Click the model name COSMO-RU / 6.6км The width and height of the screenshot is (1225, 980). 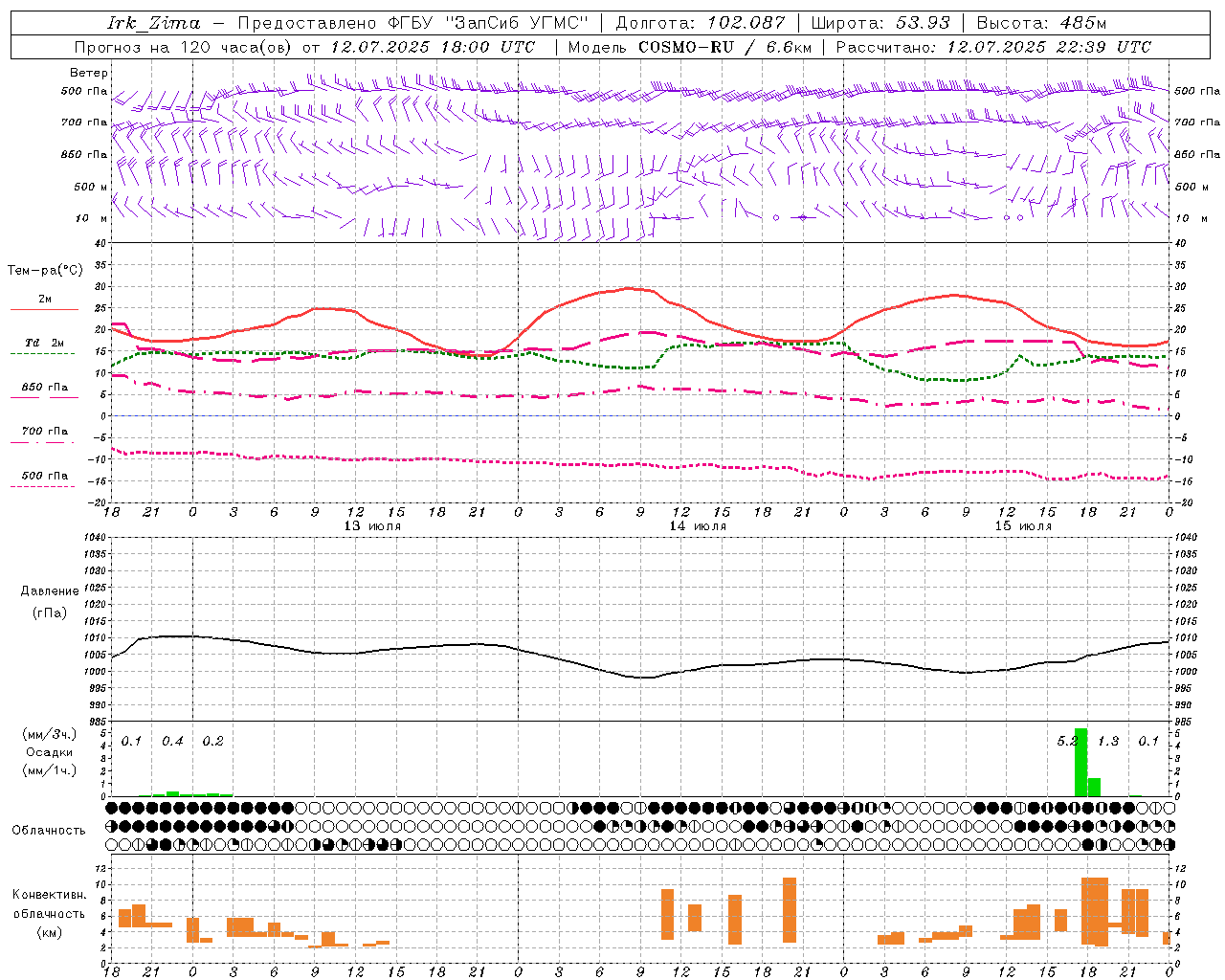tap(724, 47)
